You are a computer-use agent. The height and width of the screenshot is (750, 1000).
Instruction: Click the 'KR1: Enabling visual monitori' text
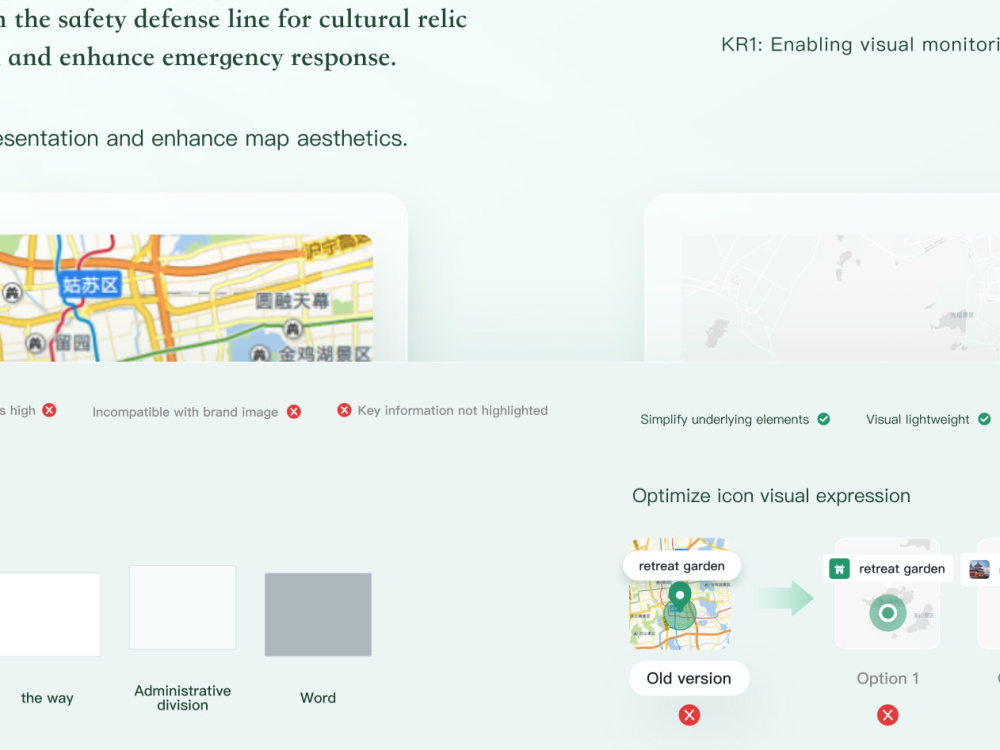(860, 45)
